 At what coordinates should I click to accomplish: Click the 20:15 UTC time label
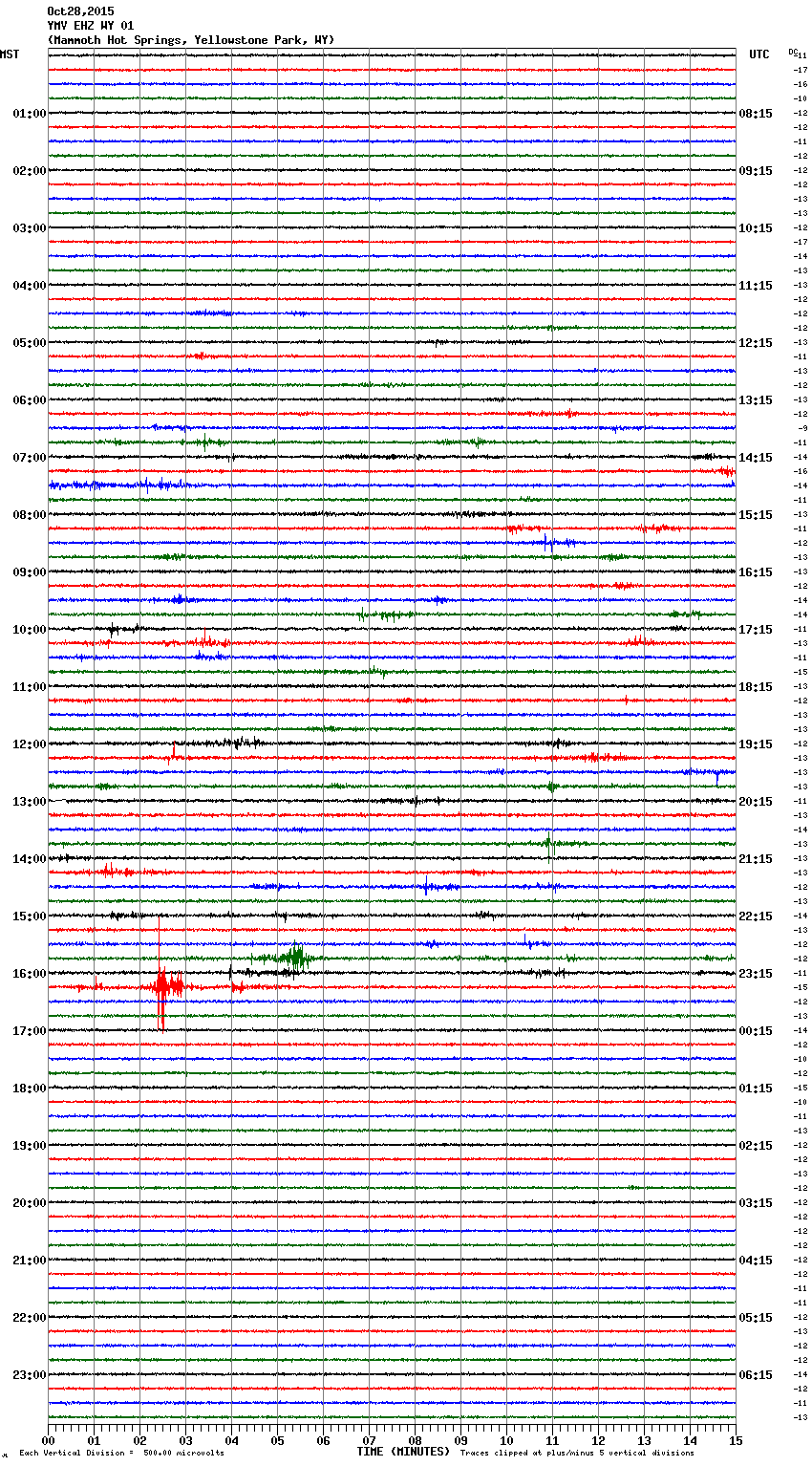click(756, 802)
